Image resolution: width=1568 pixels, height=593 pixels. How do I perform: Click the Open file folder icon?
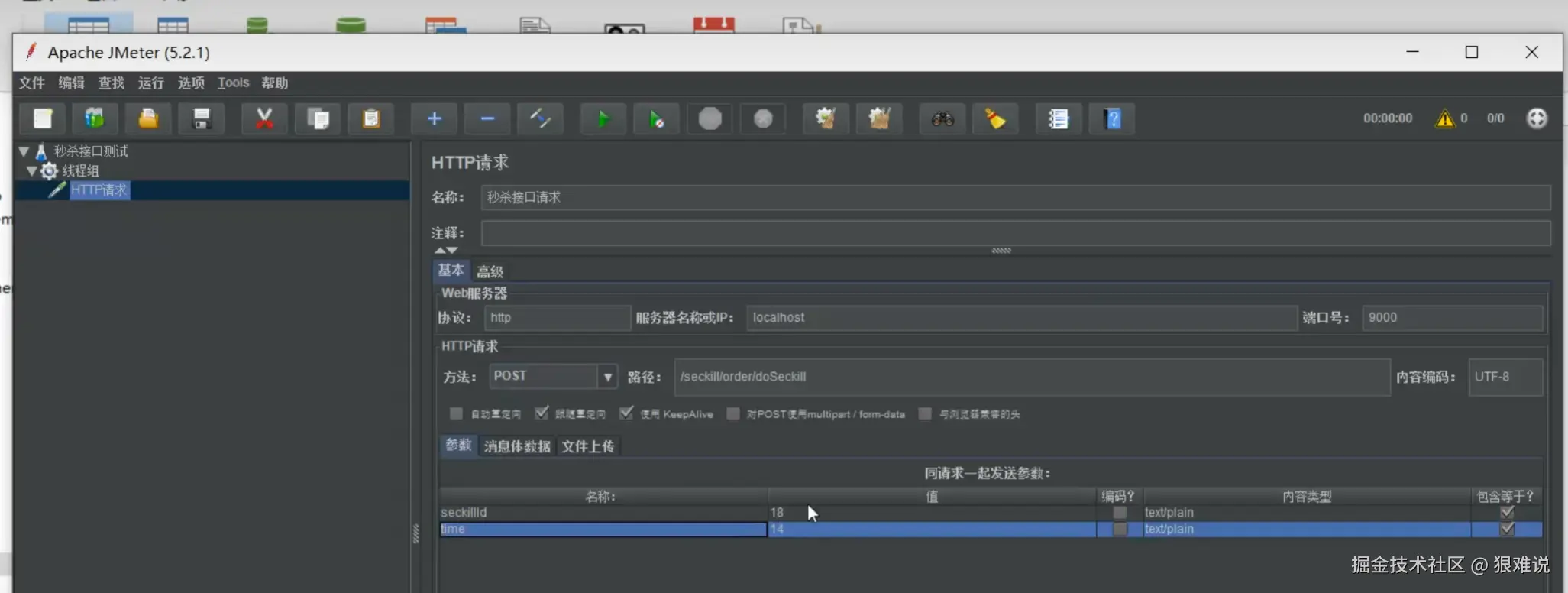(x=148, y=118)
